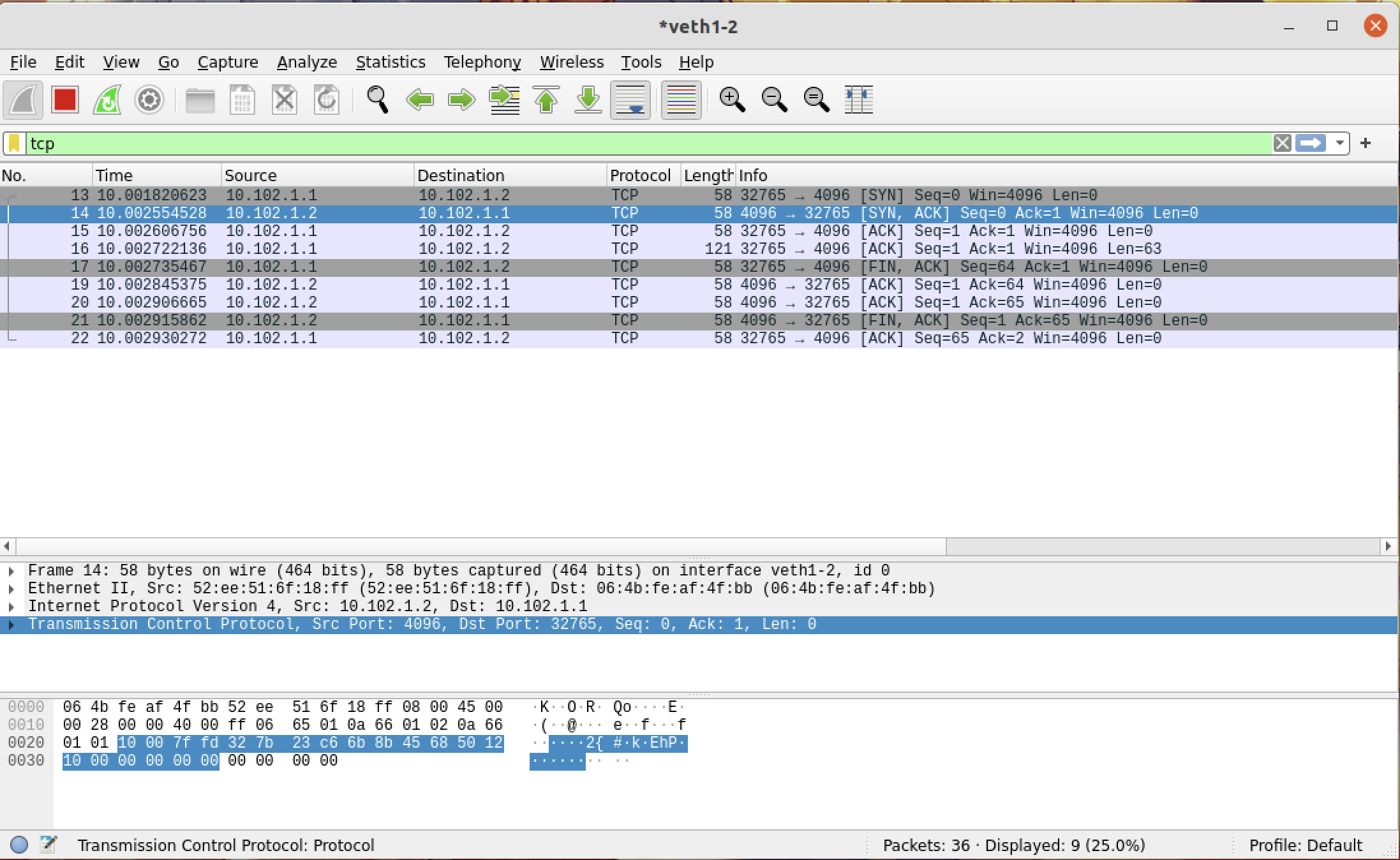Open the Statistics menu
1400x860 pixels.
pos(391,62)
